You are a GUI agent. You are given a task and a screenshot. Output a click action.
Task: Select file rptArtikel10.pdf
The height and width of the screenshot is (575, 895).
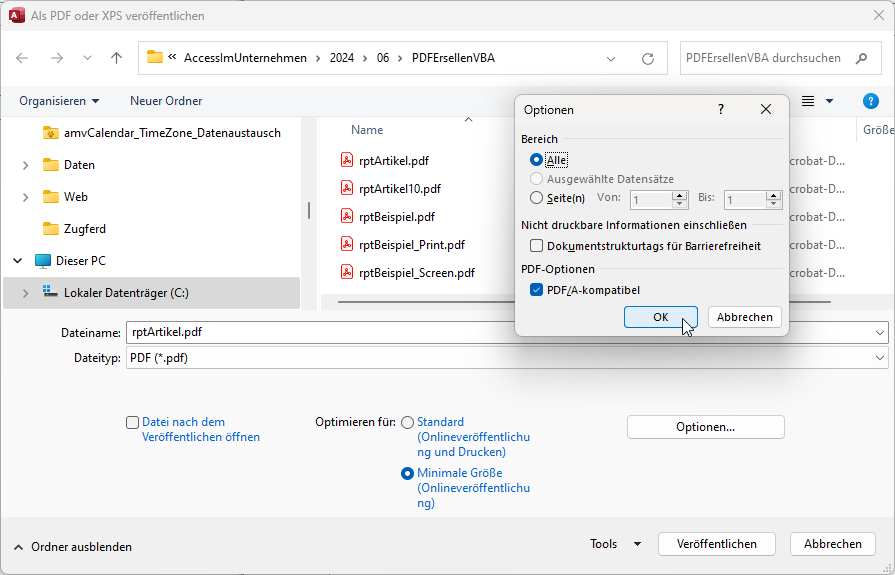click(x=400, y=189)
